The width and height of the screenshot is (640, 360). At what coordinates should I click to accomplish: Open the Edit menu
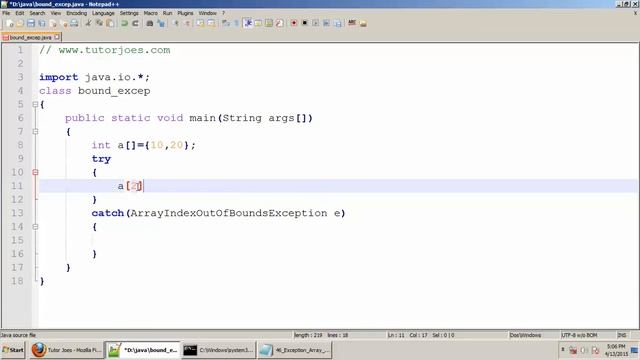click(x=20, y=13)
